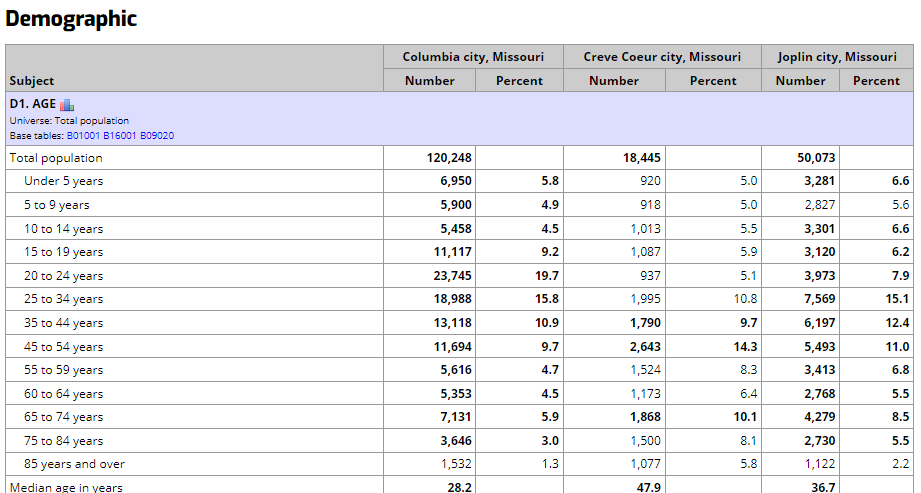Select the Total population row label
921x493 pixels.
click(56, 158)
